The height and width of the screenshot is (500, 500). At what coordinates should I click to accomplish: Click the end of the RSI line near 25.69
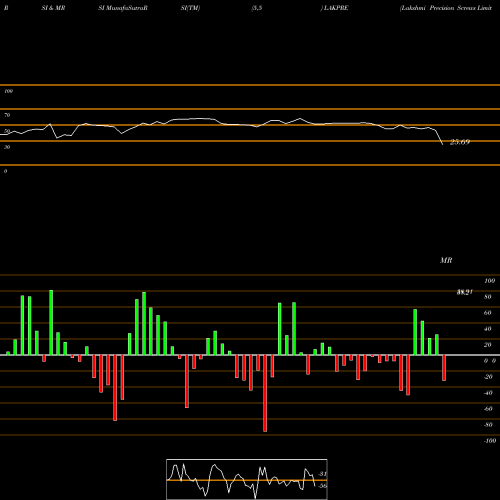click(x=443, y=144)
